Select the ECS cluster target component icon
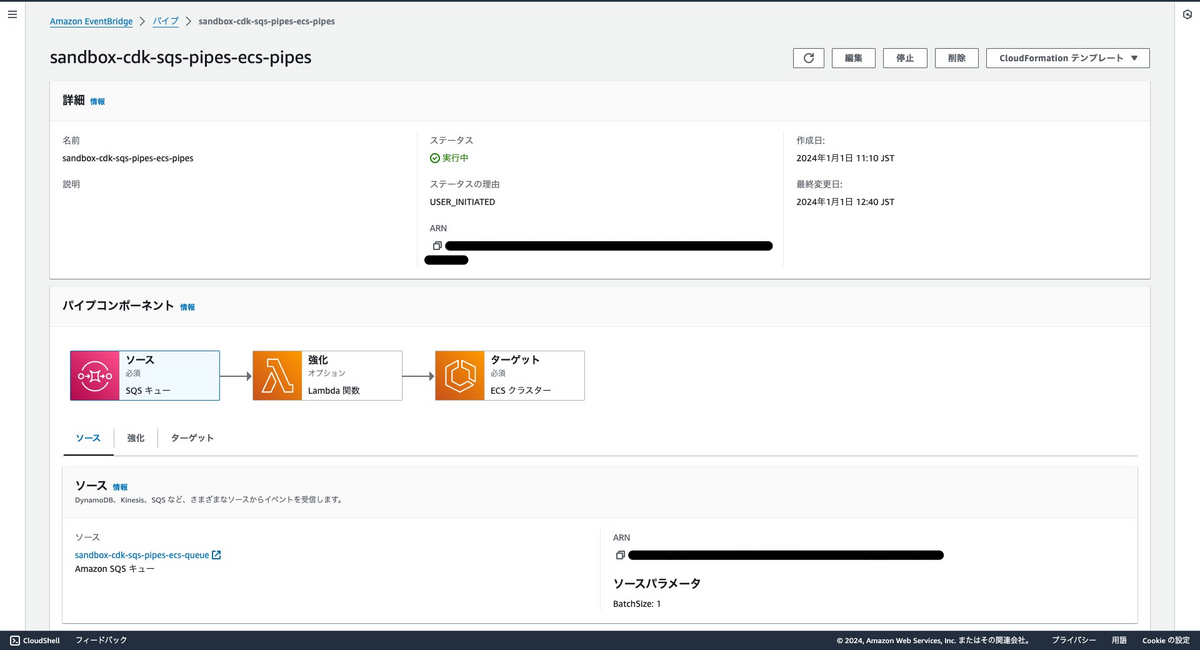Viewport: 1200px width, 650px height. point(460,375)
